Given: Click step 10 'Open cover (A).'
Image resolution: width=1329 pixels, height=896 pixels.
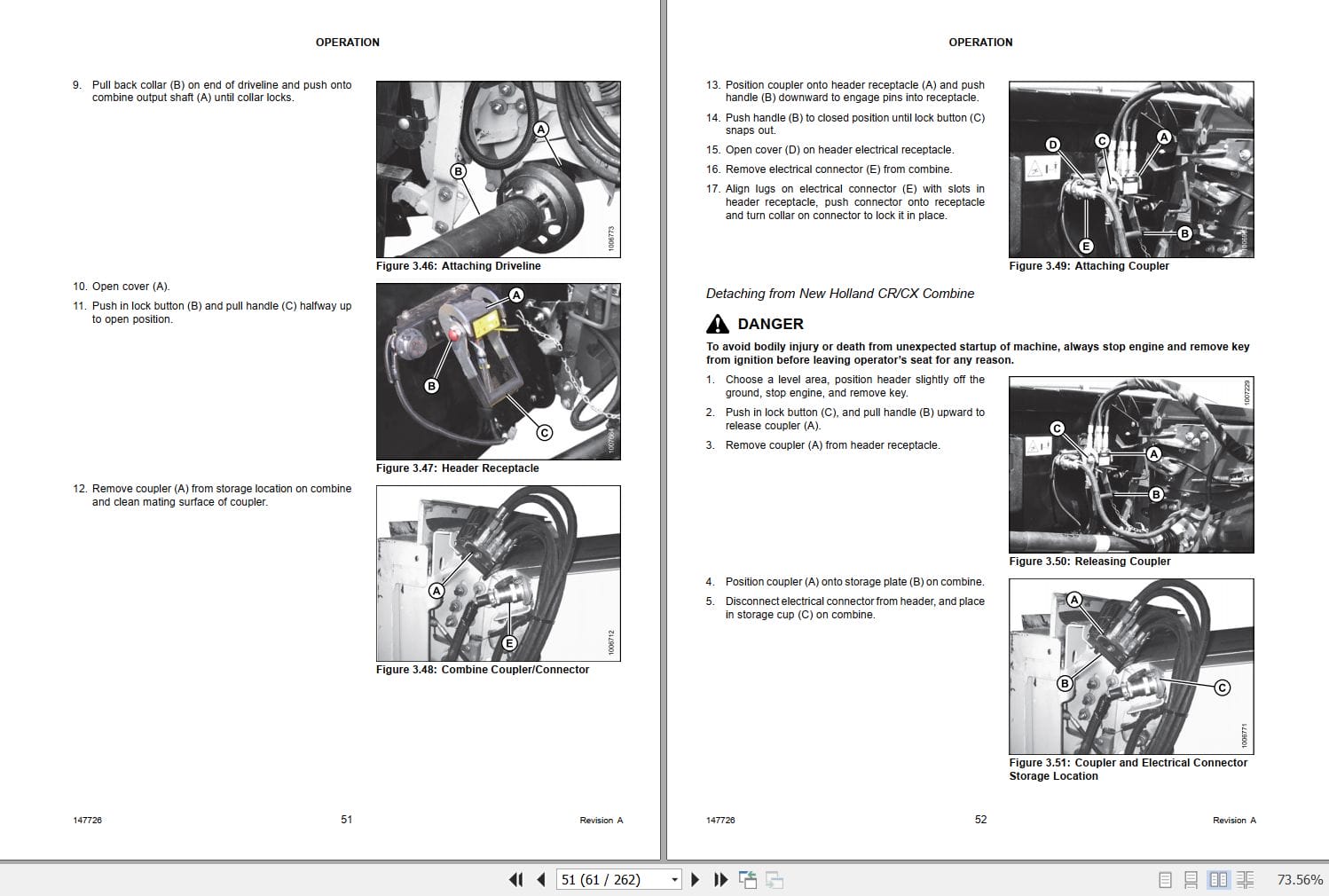Looking at the screenshot, I should [x=130, y=287].
